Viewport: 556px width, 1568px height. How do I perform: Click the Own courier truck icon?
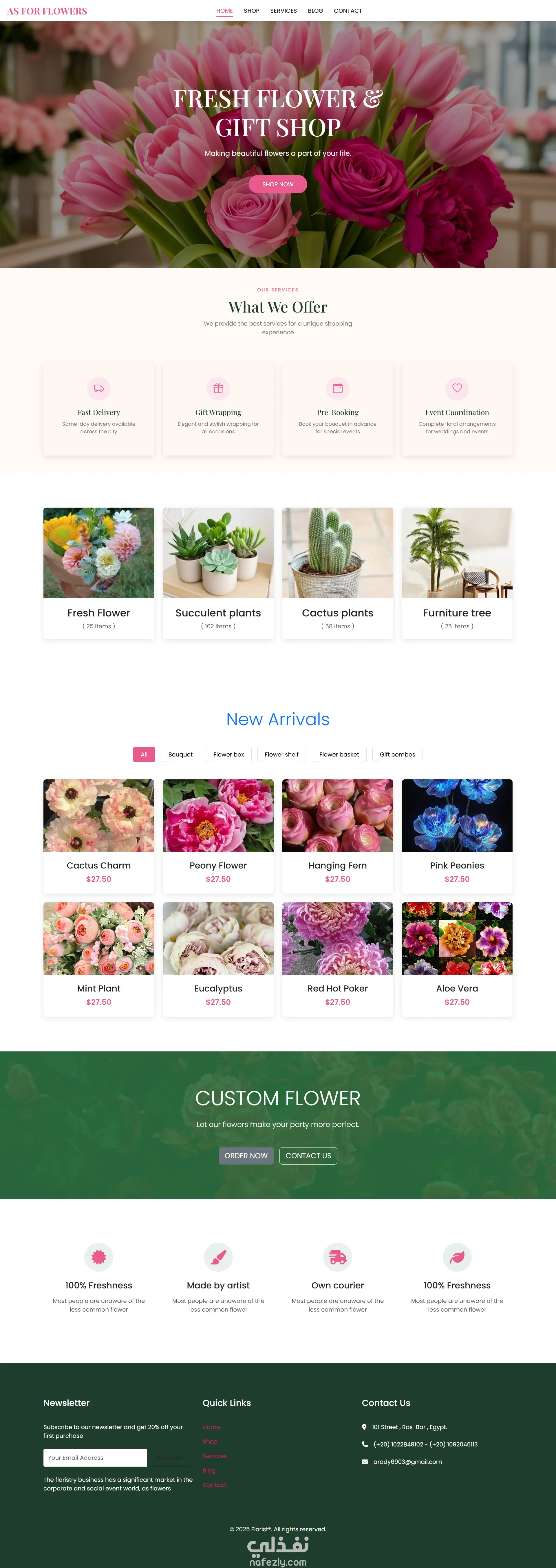pyautogui.click(x=337, y=1256)
